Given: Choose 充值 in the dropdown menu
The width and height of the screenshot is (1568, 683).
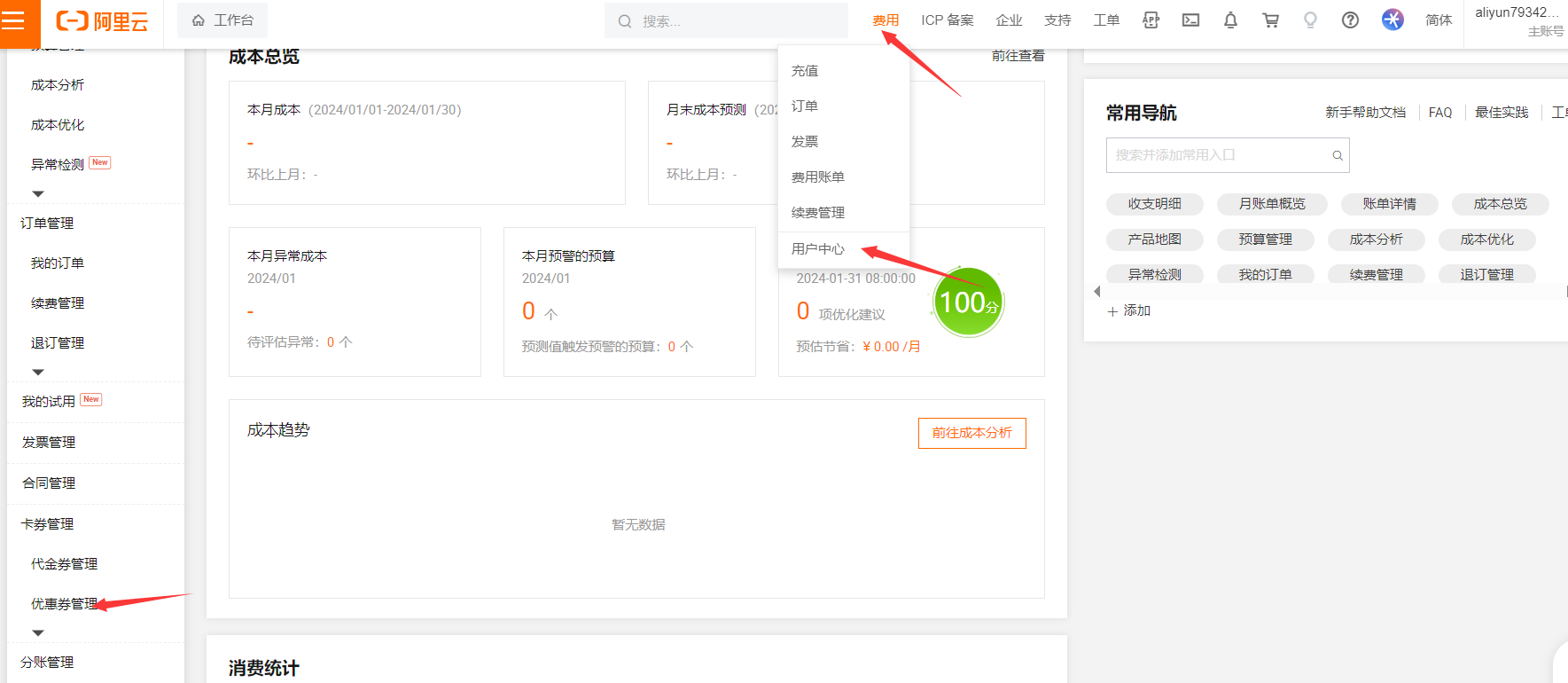Looking at the screenshot, I should click(805, 71).
